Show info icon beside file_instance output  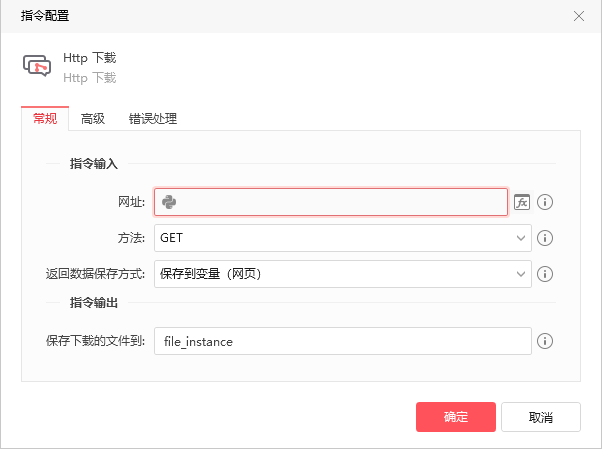pyautogui.click(x=545, y=341)
